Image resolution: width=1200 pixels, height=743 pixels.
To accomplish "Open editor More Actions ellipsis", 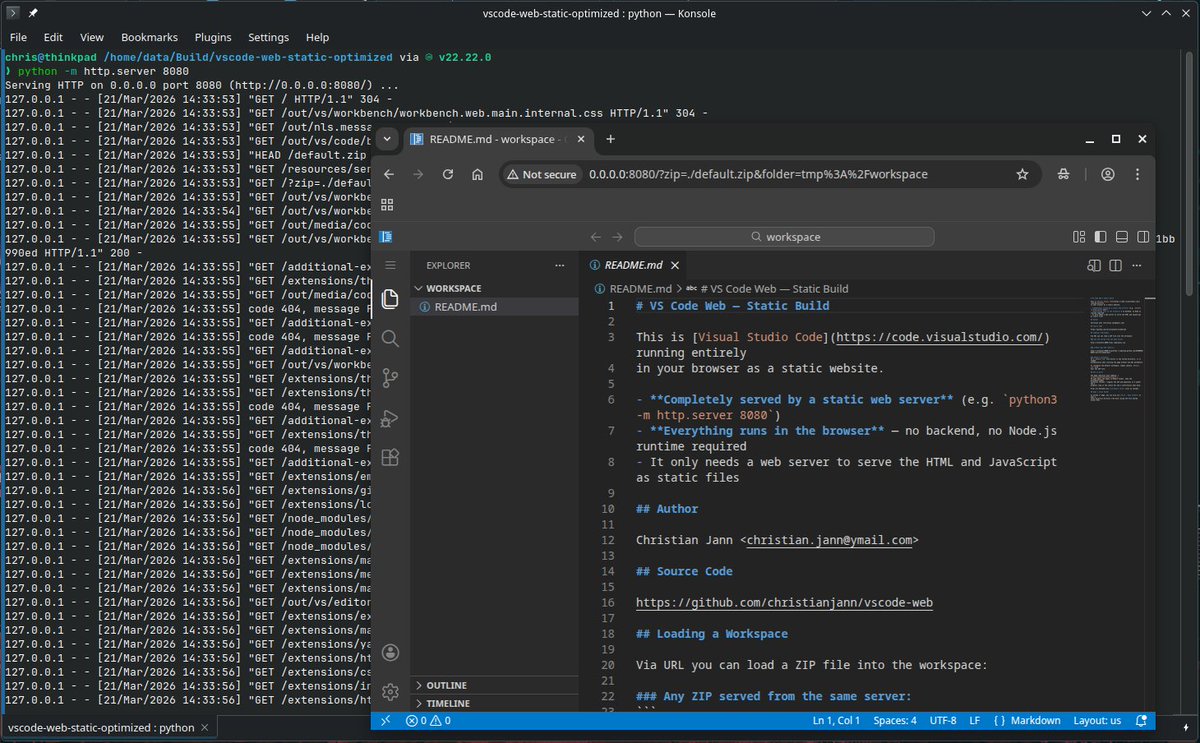I will coord(1139,265).
